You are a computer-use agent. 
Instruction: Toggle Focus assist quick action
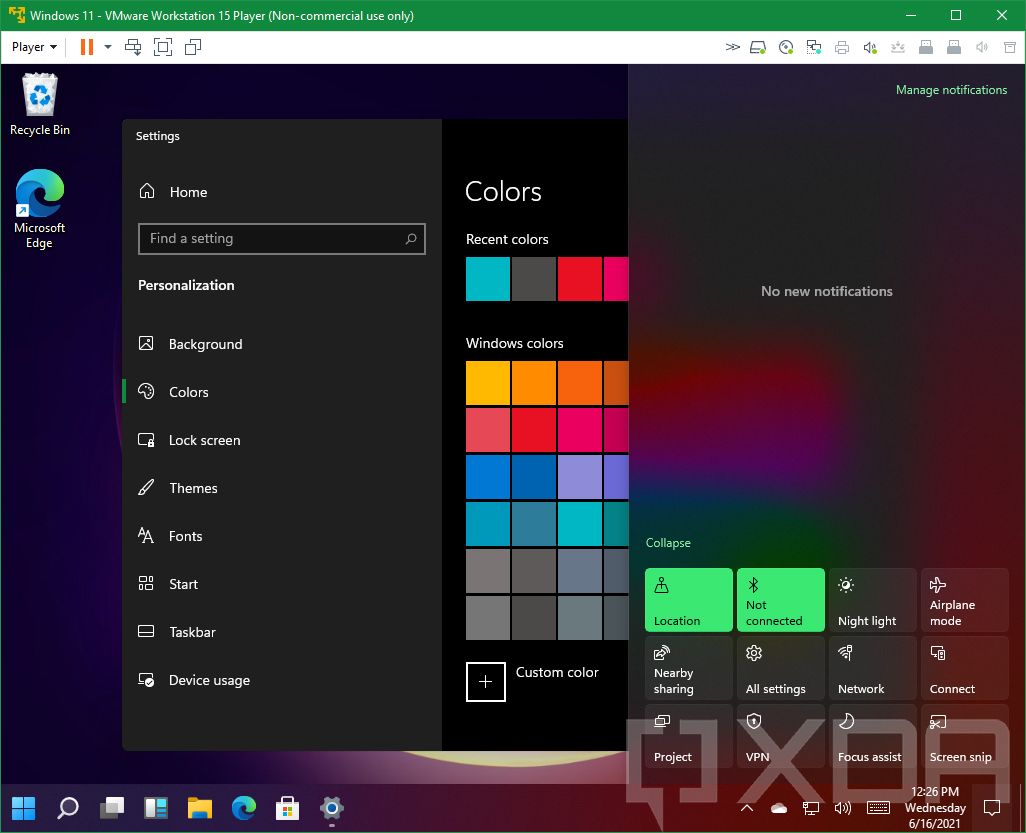point(873,736)
